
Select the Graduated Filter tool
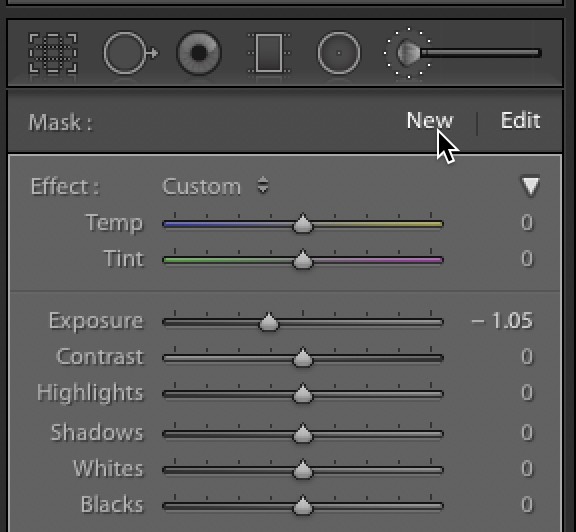[269, 53]
